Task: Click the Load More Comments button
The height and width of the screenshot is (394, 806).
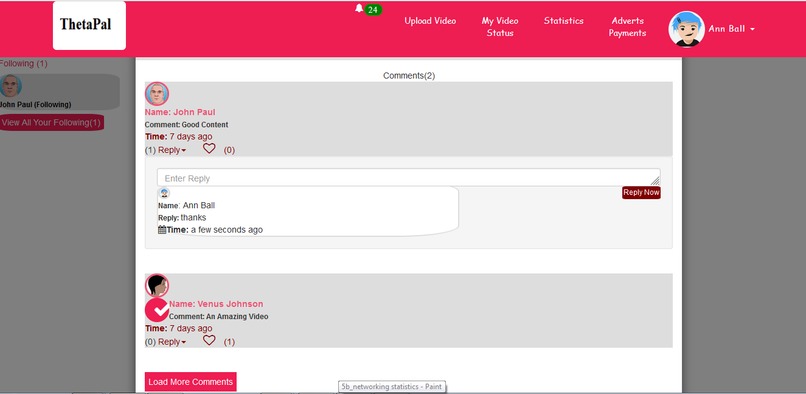Action: pyautogui.click(x=191, y=382)
